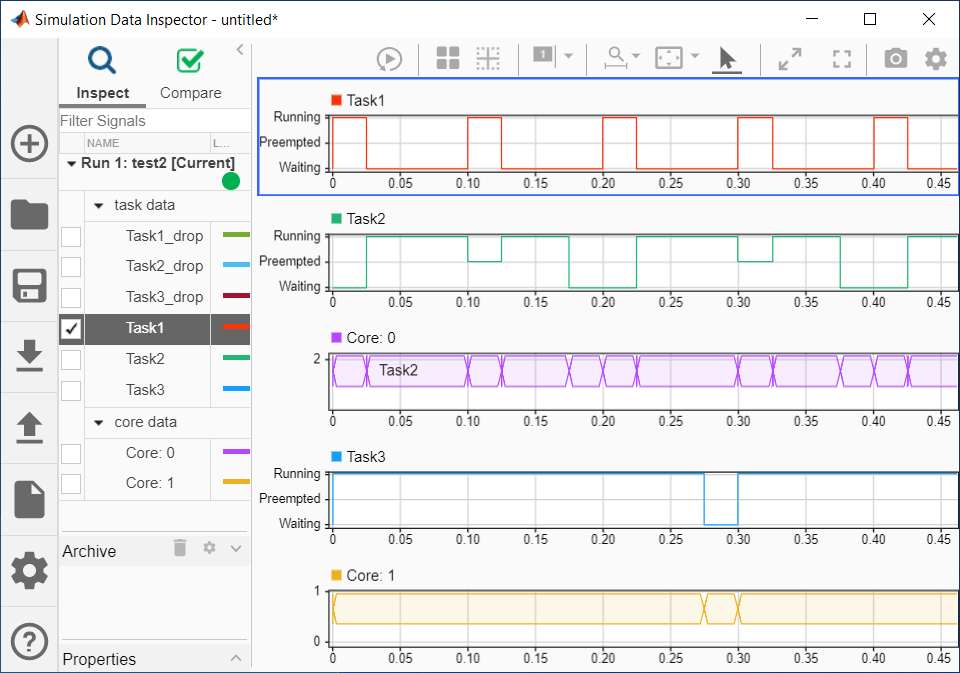
Task: Click the Add (plus) icon in sidebar
Action: 29,144
